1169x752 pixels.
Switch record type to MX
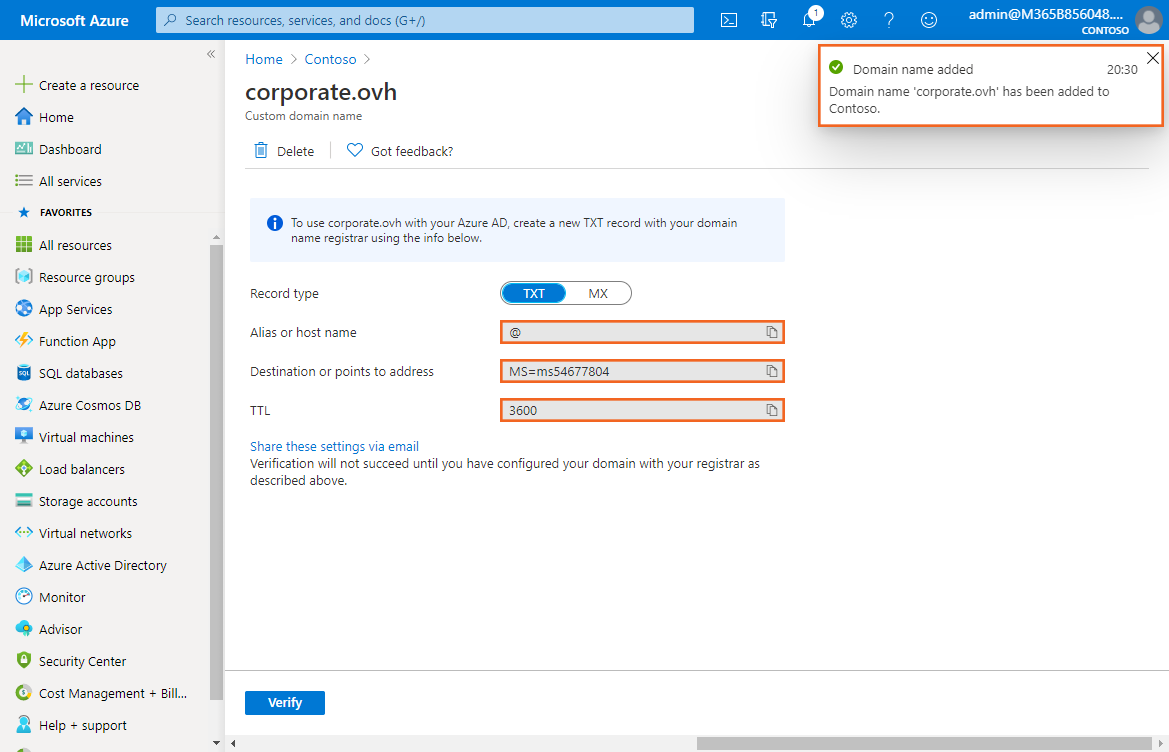[598, 293]
